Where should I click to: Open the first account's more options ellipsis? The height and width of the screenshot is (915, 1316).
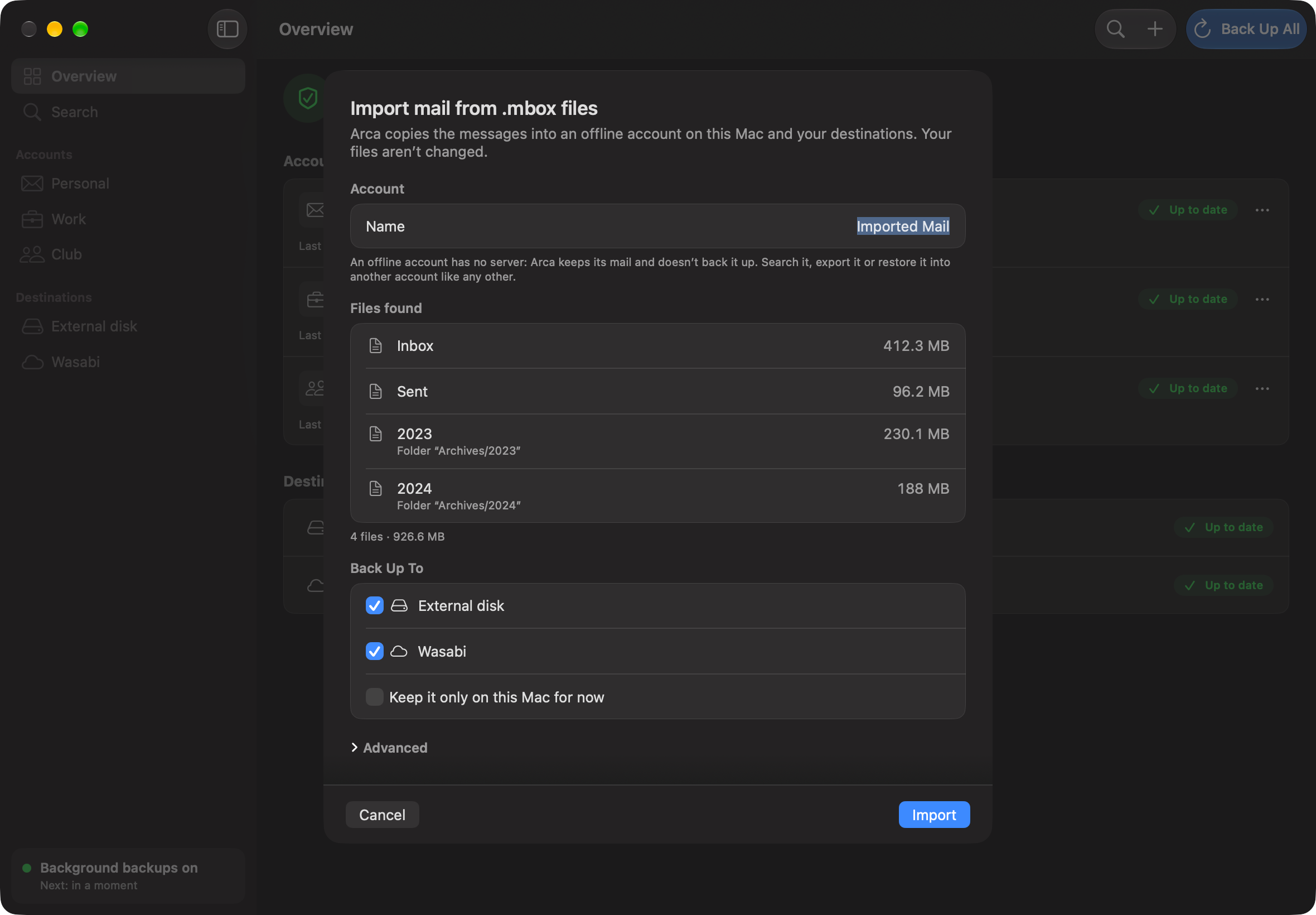(x=1262, y=210)
